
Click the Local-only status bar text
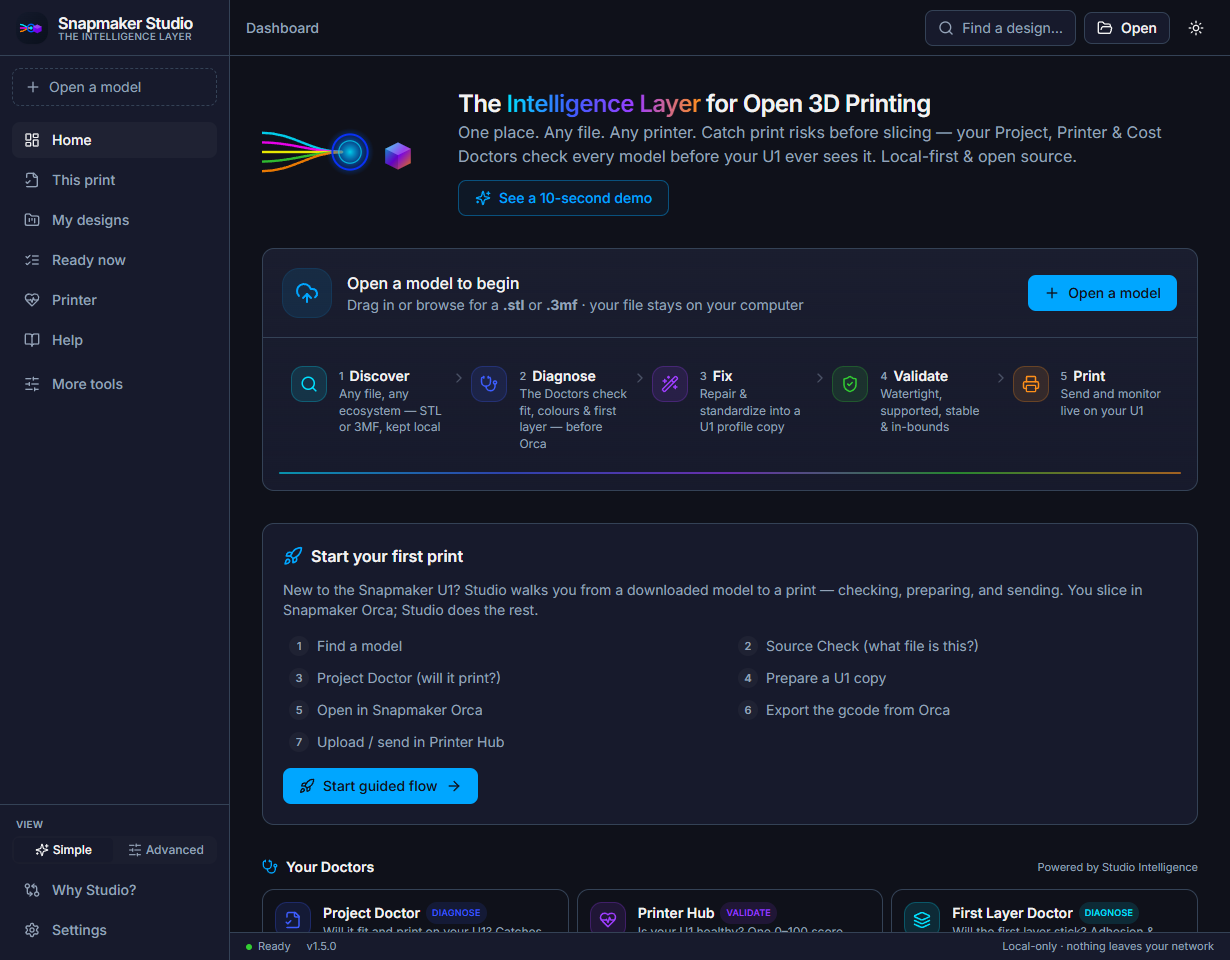coord(1108,946)
